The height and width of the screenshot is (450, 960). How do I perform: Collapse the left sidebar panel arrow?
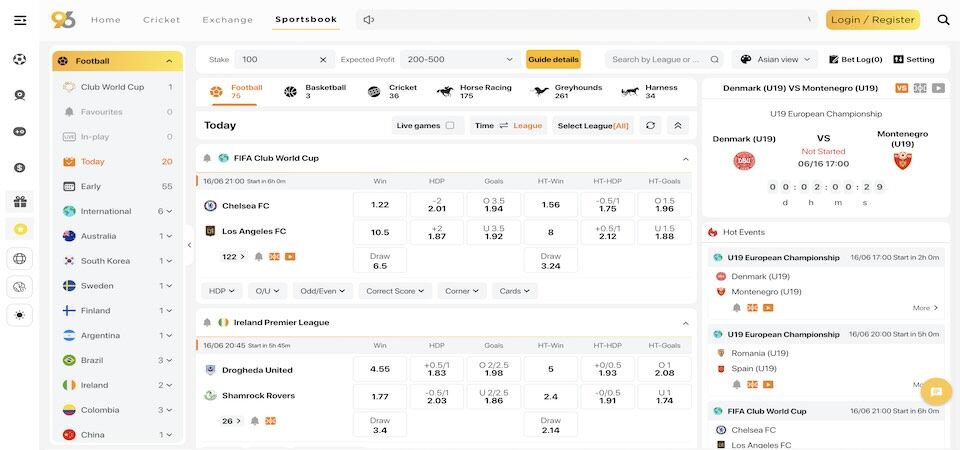tap(190, 245)
